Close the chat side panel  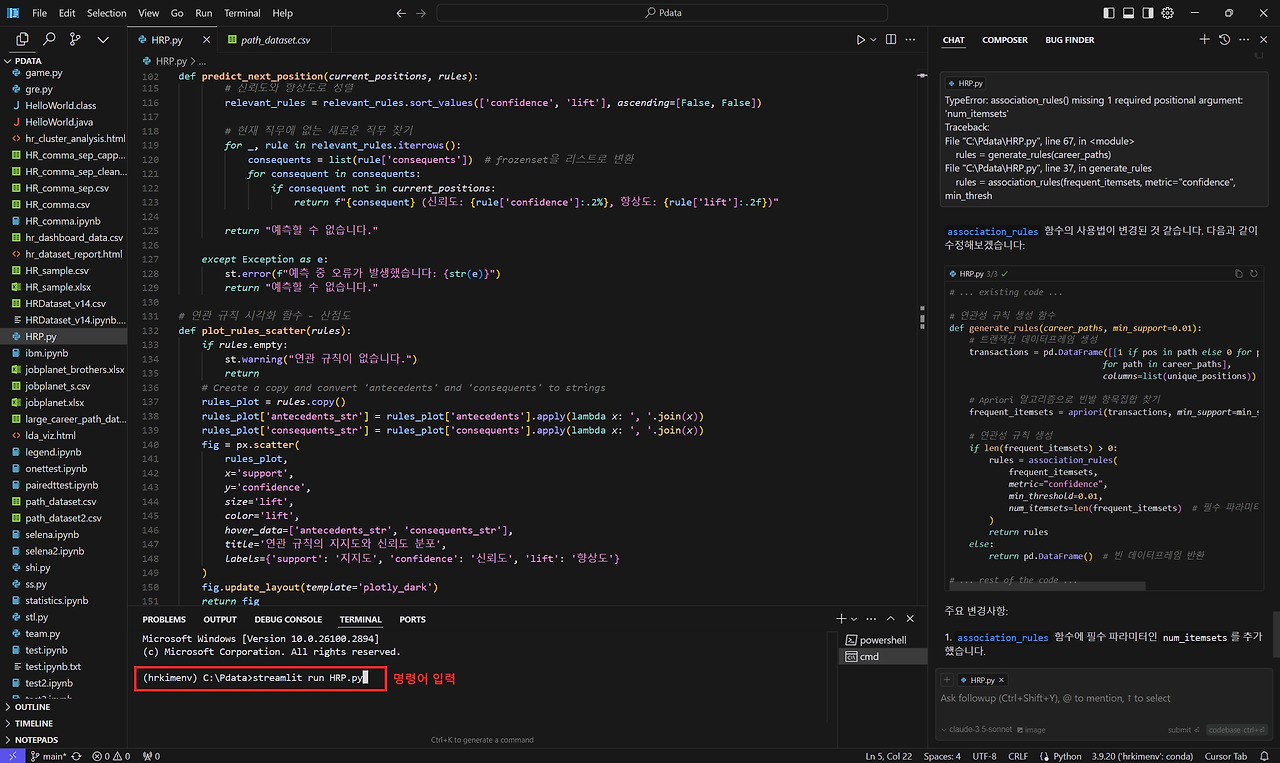tap(1262, 40)
